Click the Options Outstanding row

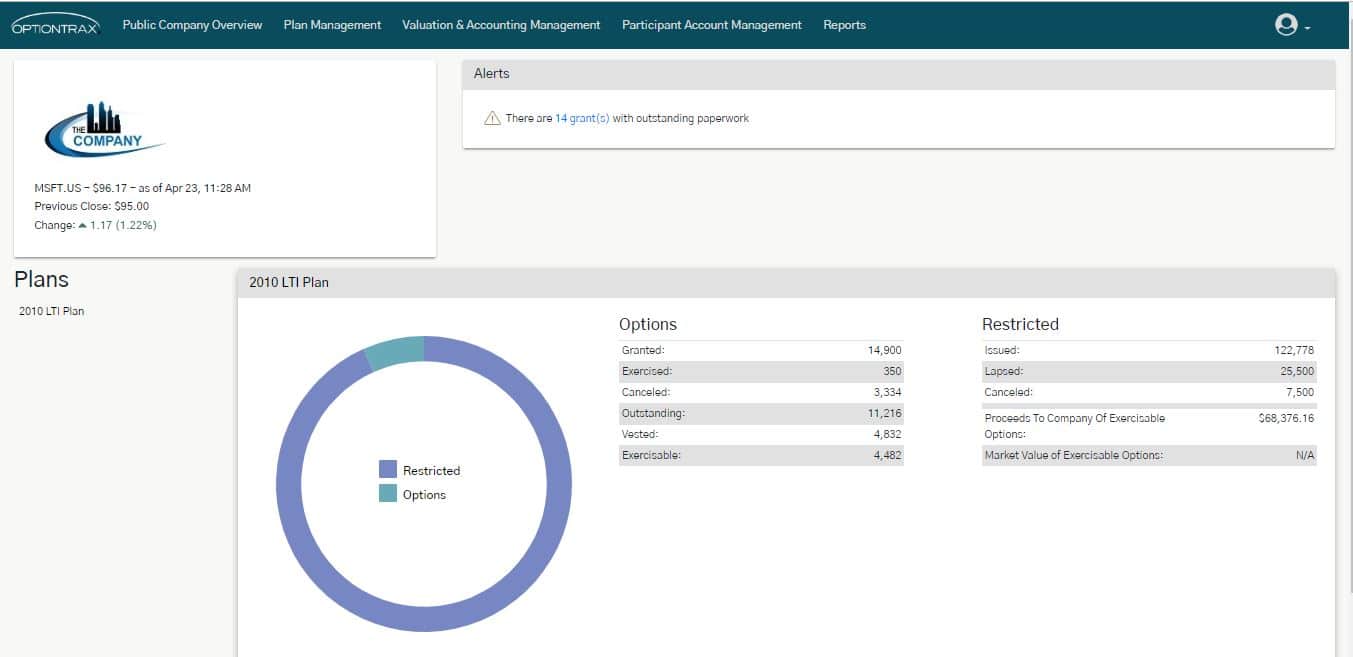tap(760, 413)
